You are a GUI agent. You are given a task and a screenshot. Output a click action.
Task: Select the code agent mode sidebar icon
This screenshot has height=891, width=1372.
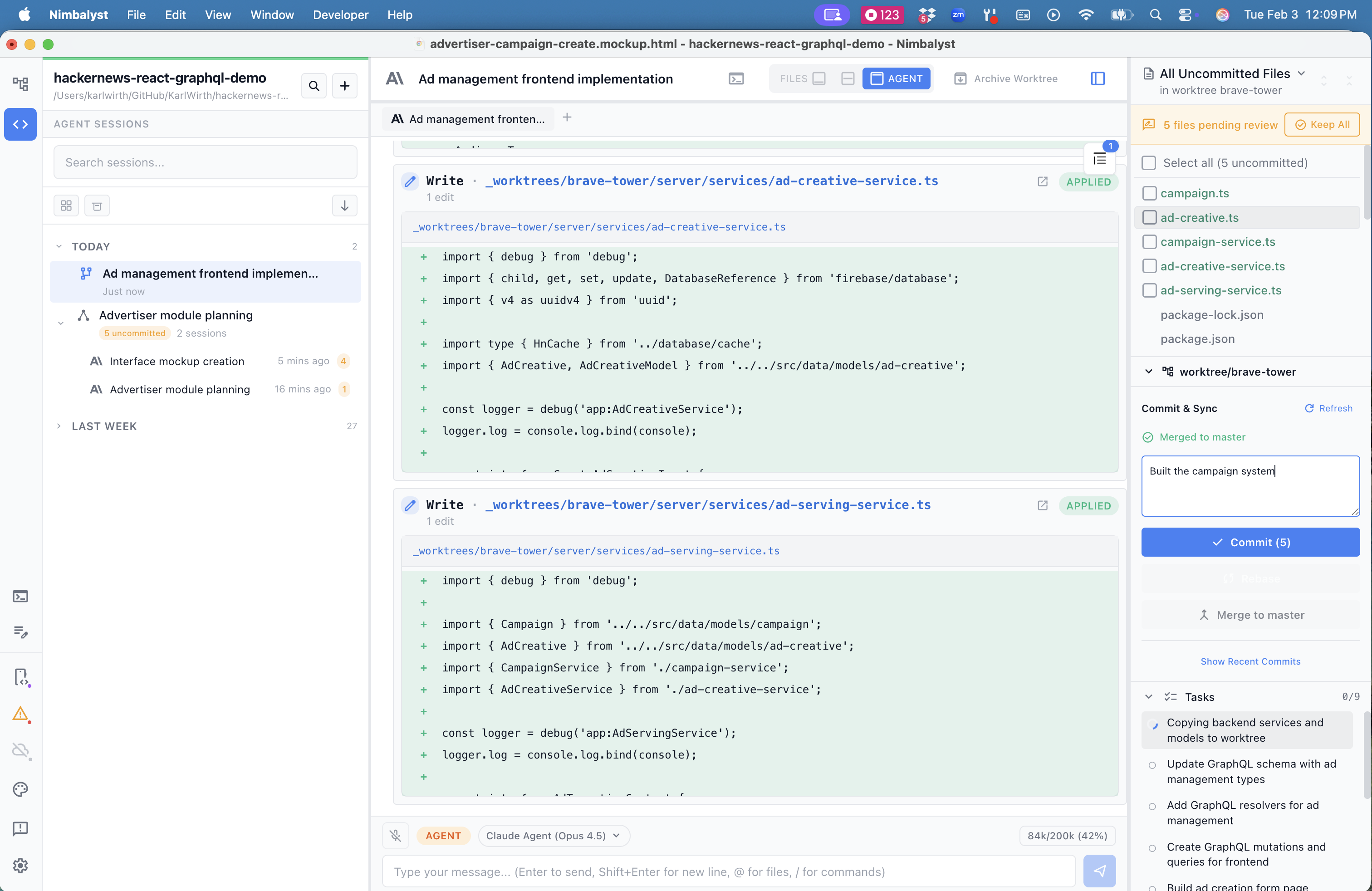(21, 124)
